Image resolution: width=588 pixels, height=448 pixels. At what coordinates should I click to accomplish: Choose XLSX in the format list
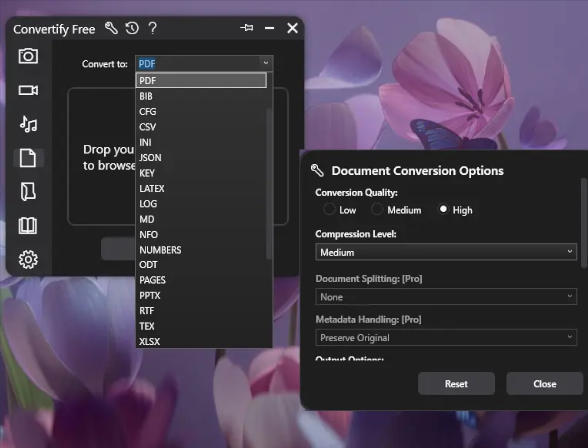click(201, 342)
